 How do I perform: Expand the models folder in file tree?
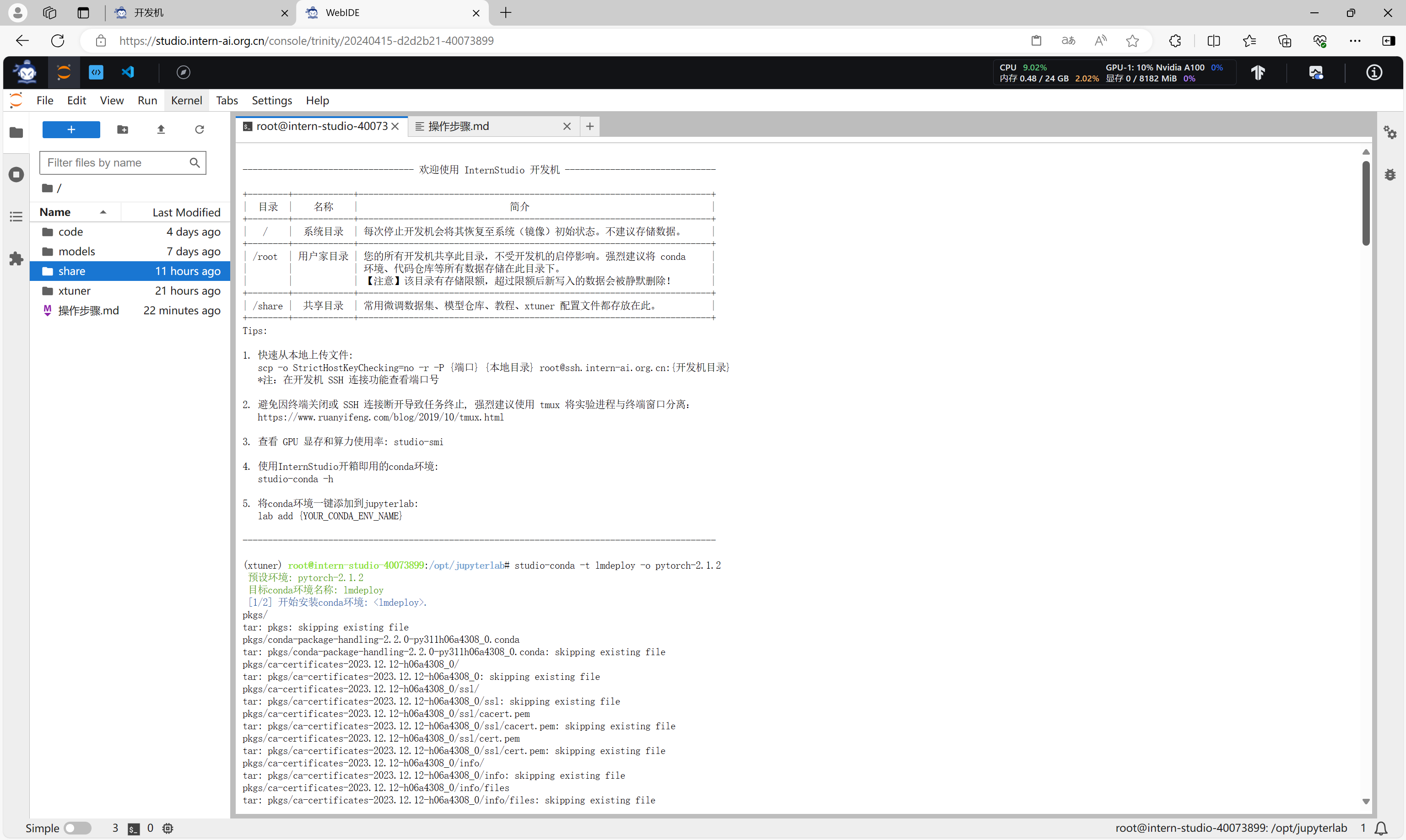(76, 251)
